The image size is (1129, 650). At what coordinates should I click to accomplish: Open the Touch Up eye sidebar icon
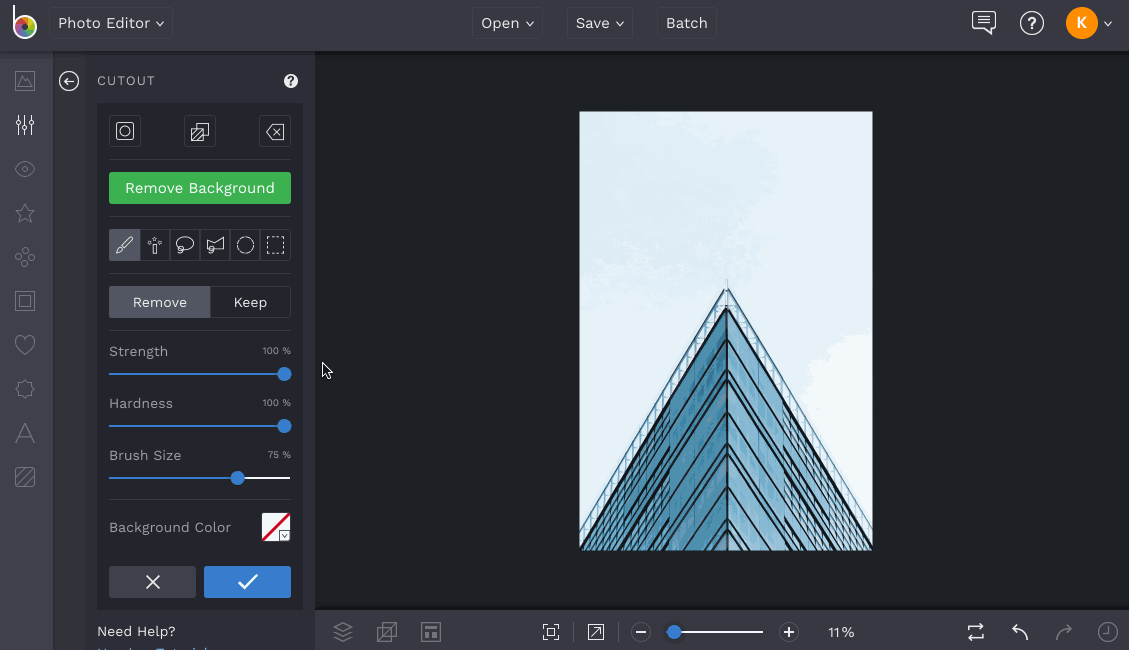pyautogui.click(x=25, y=169)
